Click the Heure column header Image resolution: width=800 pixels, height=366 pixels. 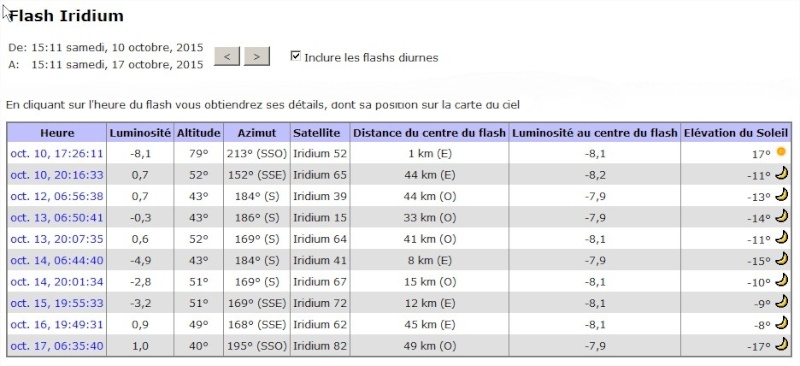point(57,133)
